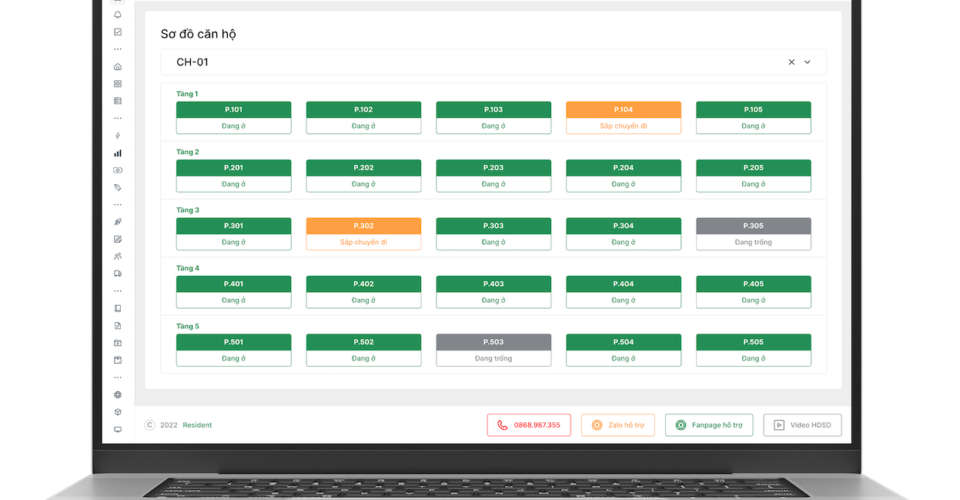
Task: Open the bar chart statistics icon
Action: [118, 153]
